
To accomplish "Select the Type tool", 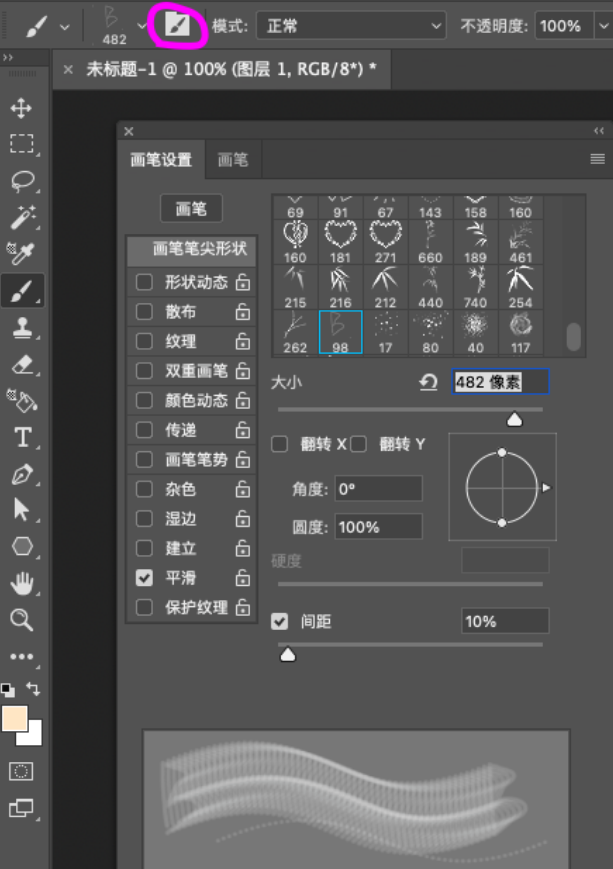I will [x=22, y=437].
